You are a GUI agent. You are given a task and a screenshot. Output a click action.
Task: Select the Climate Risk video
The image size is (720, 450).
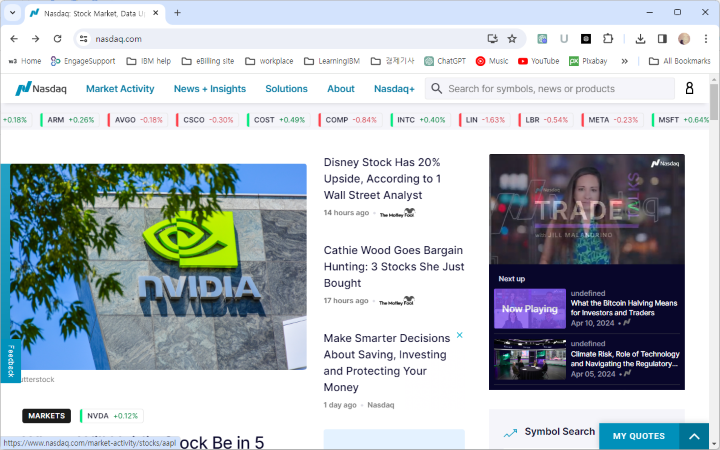[x=587, y=359]
